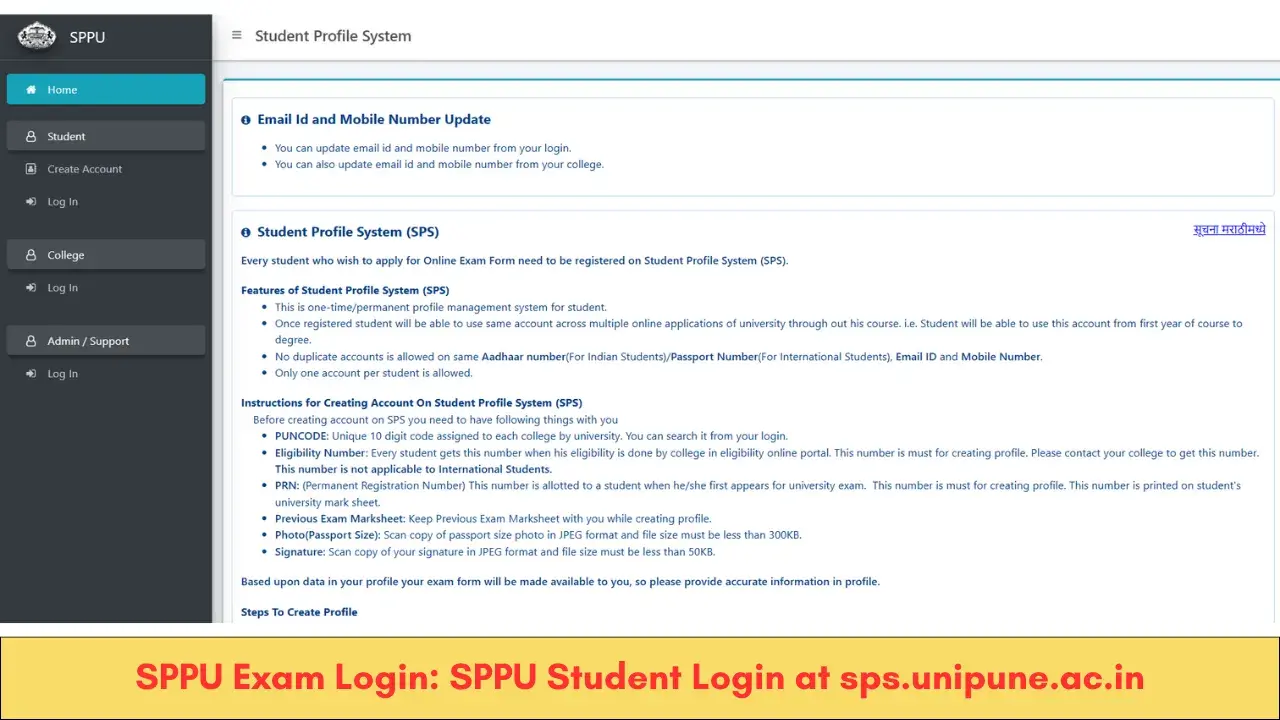Click the SPPU university logo
The image size is (1280, 720).
(x=37, y=36)
